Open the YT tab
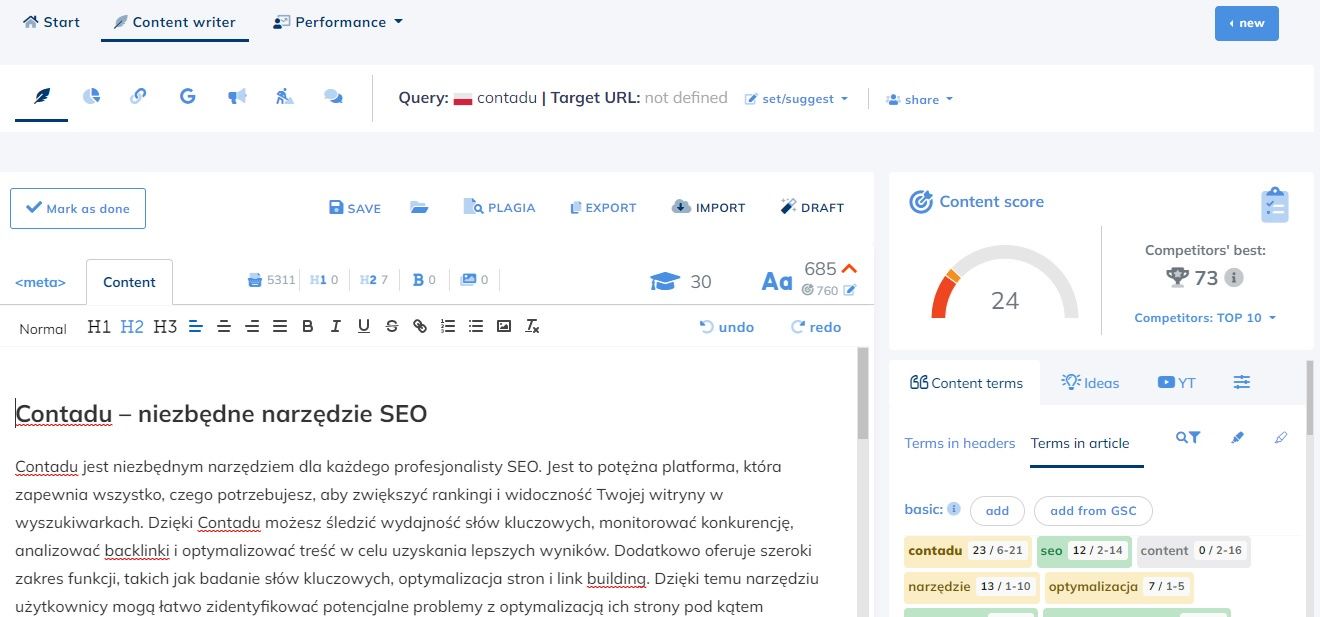Viewport: 1320px width, 617px height. (1177, 383)
